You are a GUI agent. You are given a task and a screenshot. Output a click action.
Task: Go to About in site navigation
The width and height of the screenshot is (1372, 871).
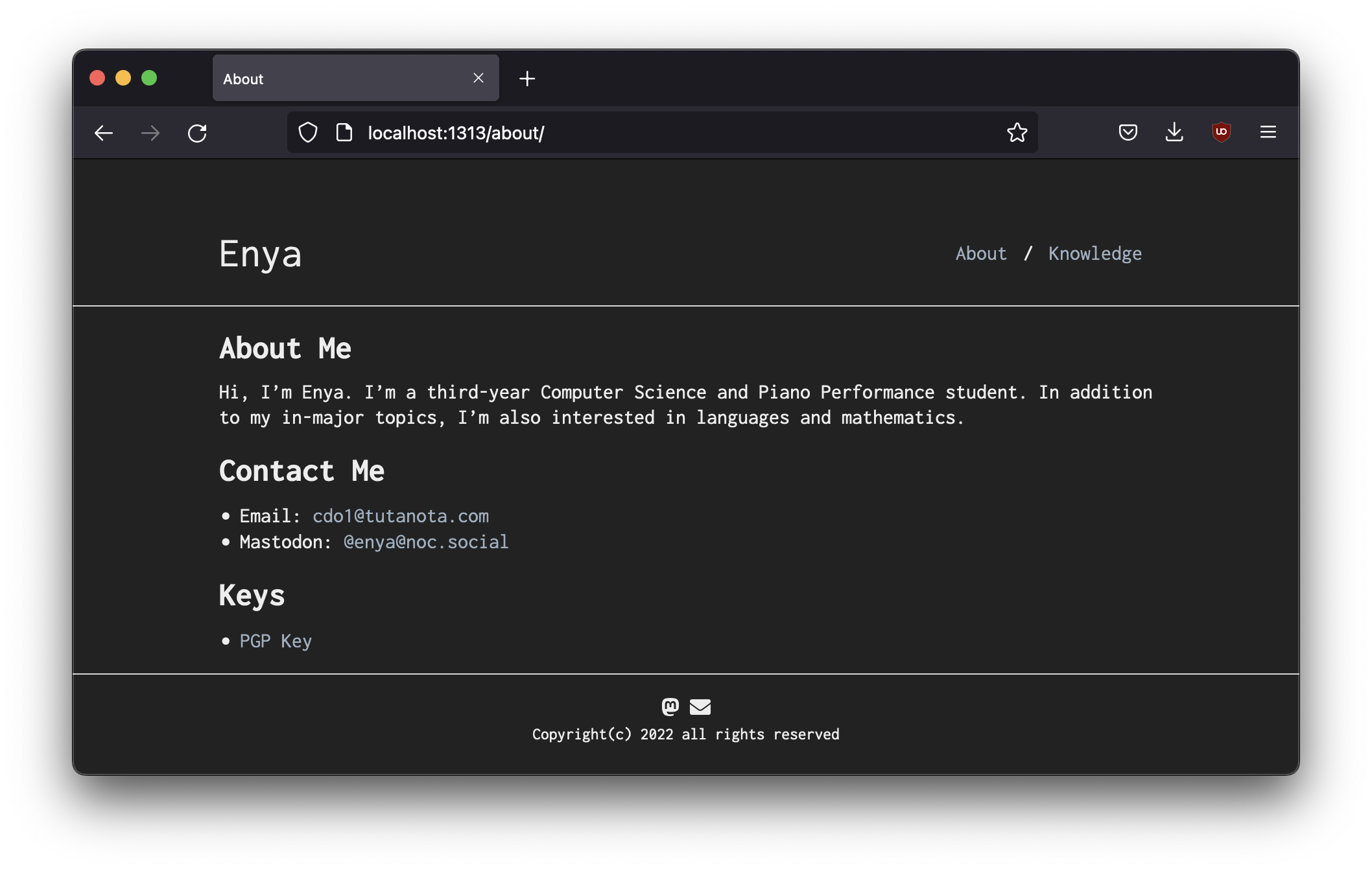pyautogui.click(x=981, y=253)
